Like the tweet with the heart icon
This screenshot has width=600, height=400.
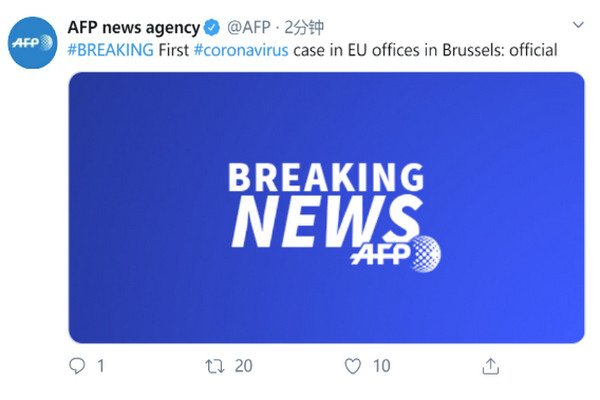click(351, 366)
